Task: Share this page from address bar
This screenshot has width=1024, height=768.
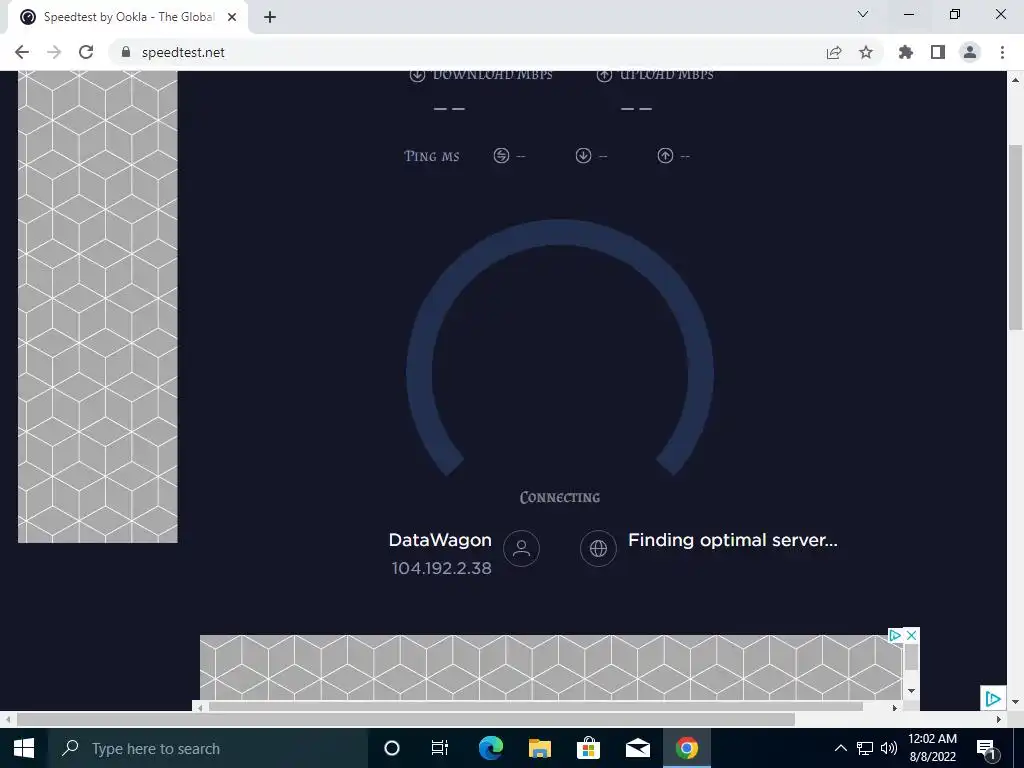Action: click(x=834, y=52)
